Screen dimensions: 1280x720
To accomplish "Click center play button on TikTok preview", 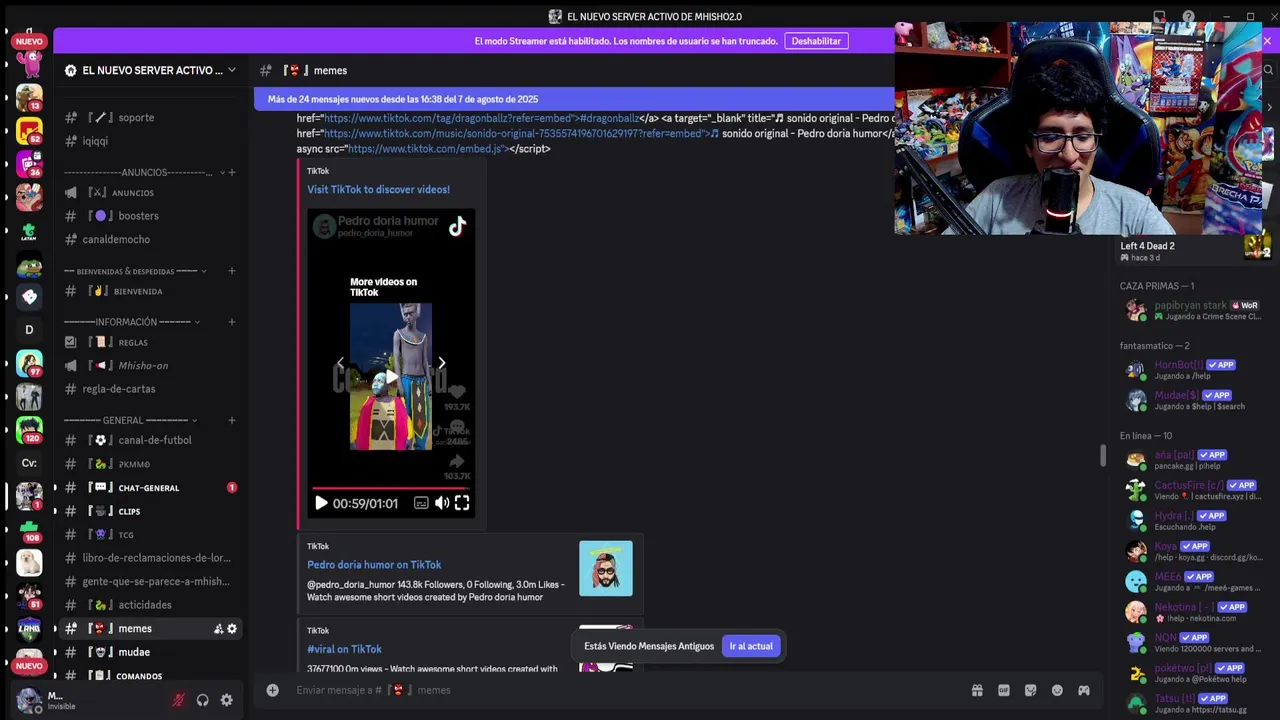I will pos(391,377).
